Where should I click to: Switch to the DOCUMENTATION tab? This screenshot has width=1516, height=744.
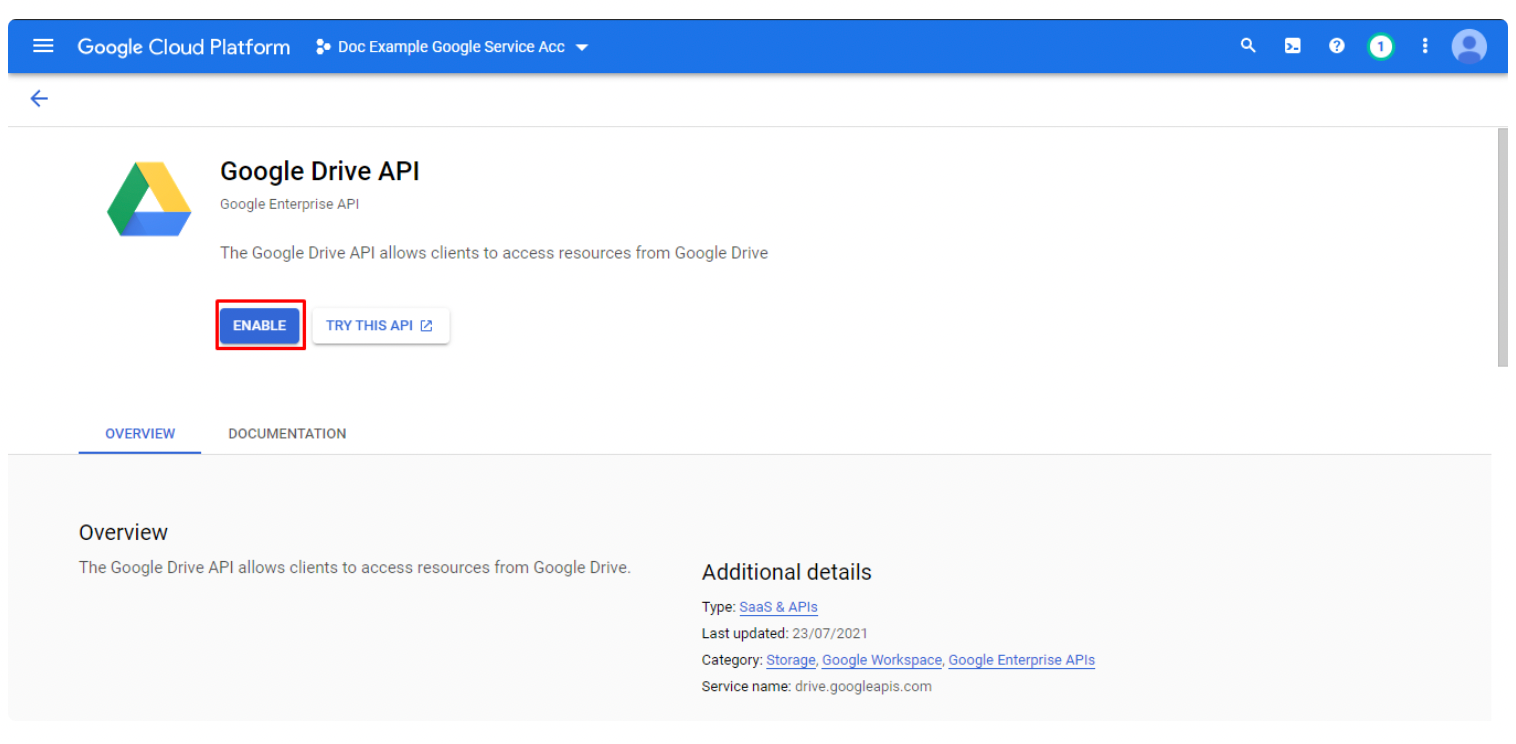coord(287,433)
